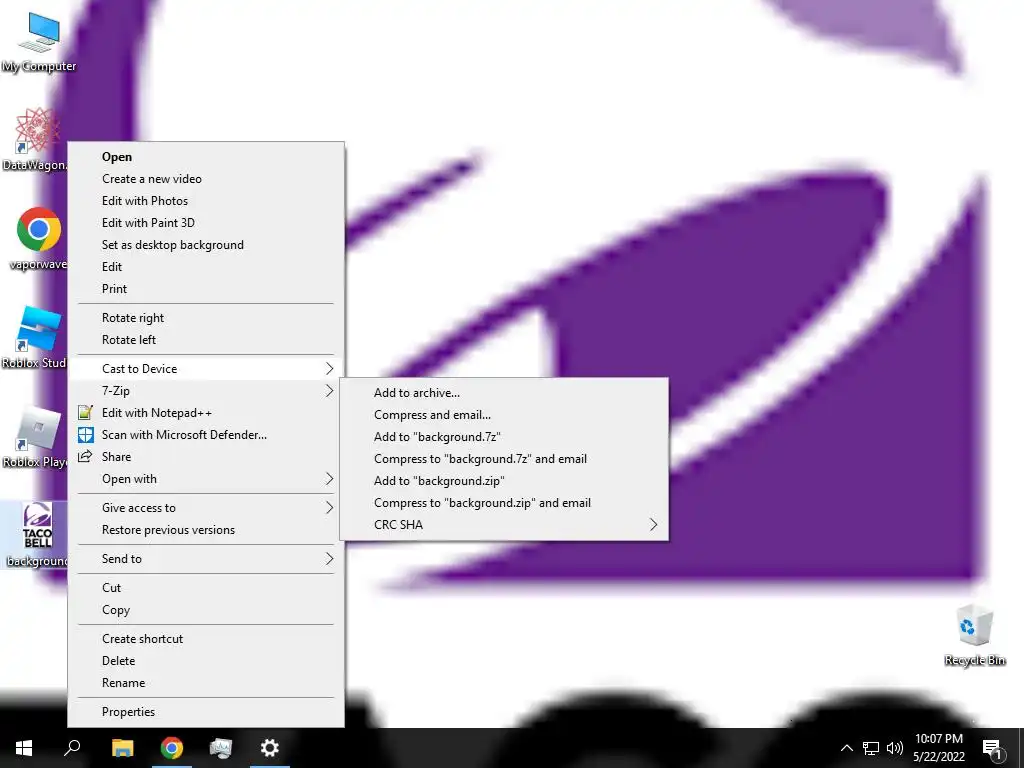Choose Compress to "background.zip" and email
The image size is (1024, 768).
(504, 503)
